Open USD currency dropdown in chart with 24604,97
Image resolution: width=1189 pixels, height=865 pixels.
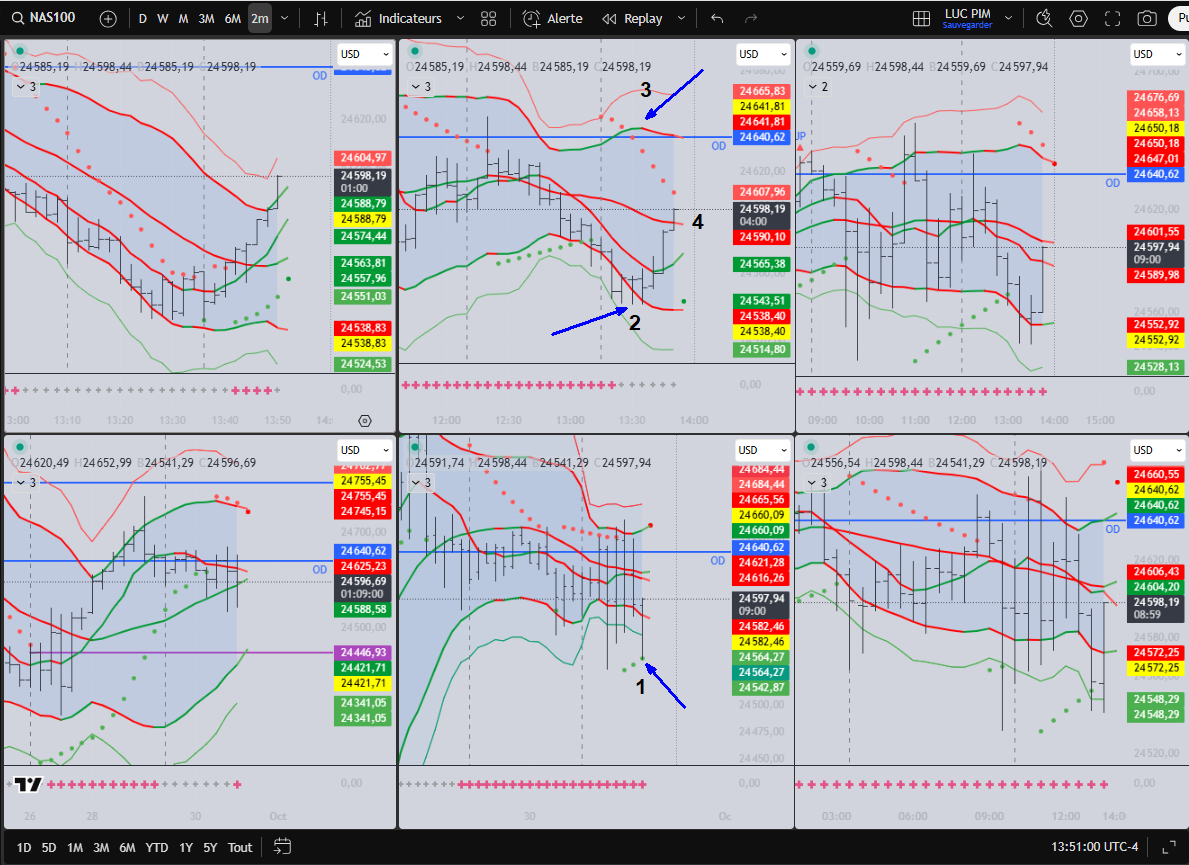tap(364, 54)
